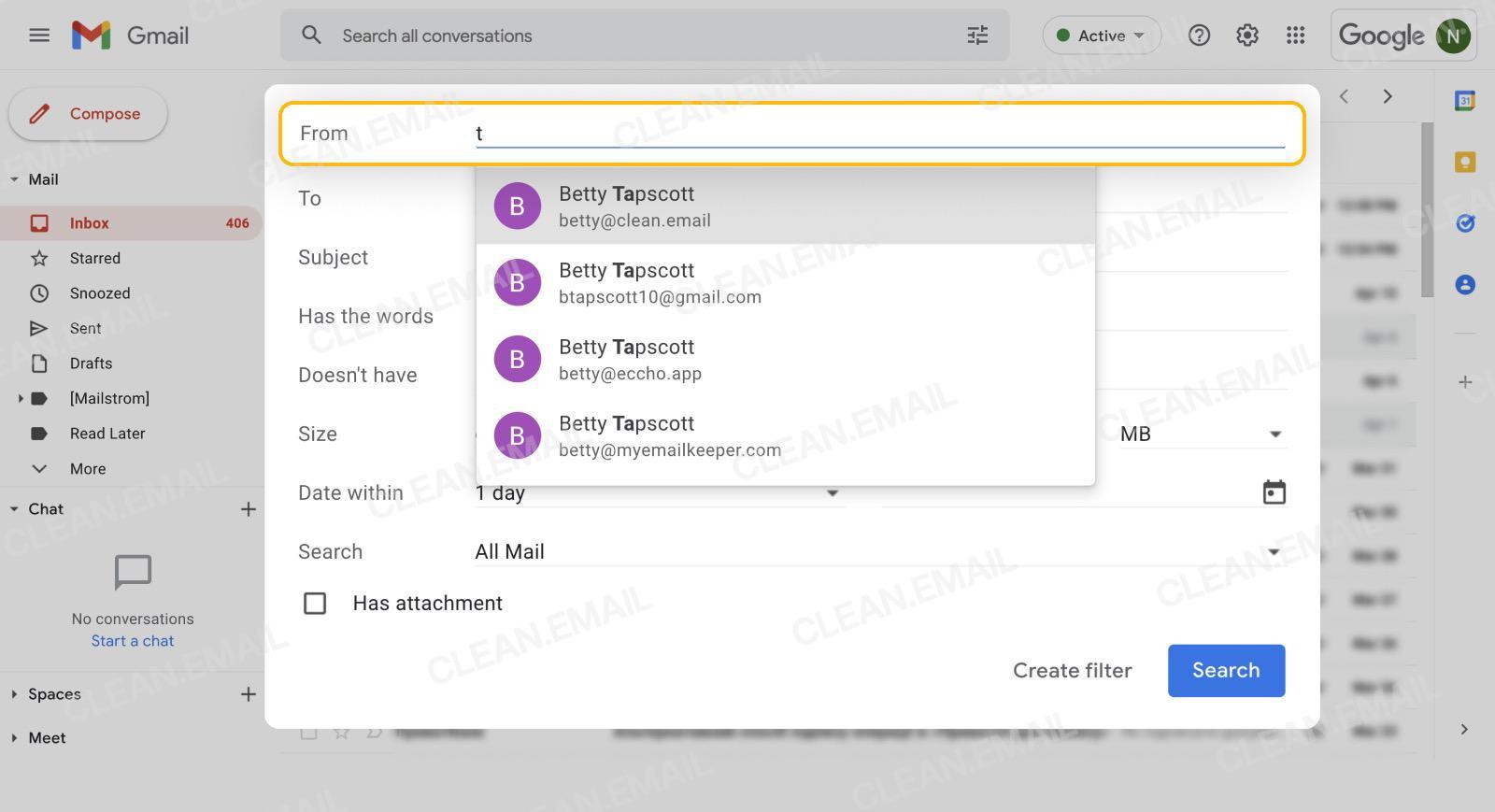Expand the Spaces section
Viewport: 1495px width, 812px height.
(x=14, y=694)
